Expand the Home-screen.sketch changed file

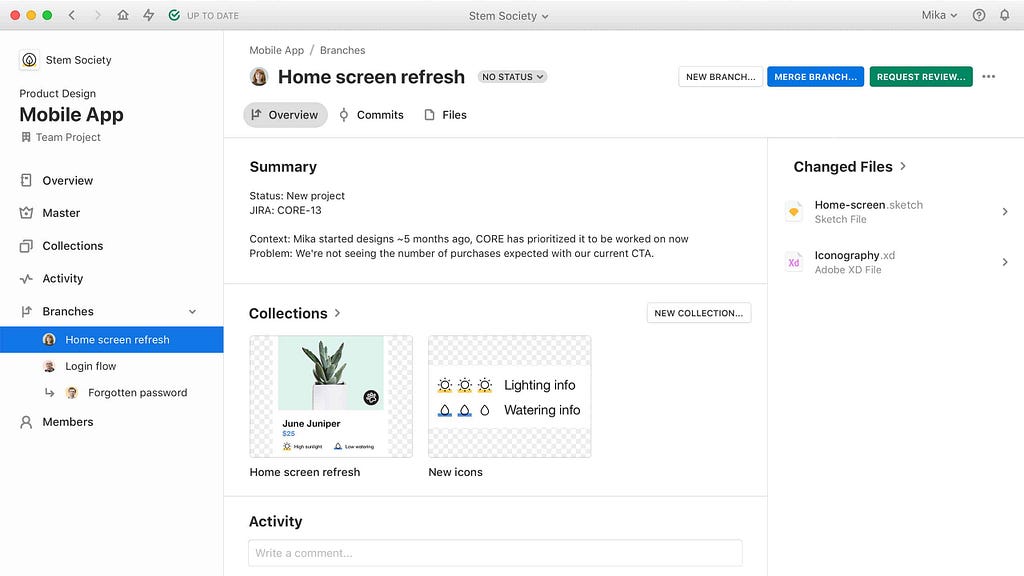click(x=1005, y=211)
